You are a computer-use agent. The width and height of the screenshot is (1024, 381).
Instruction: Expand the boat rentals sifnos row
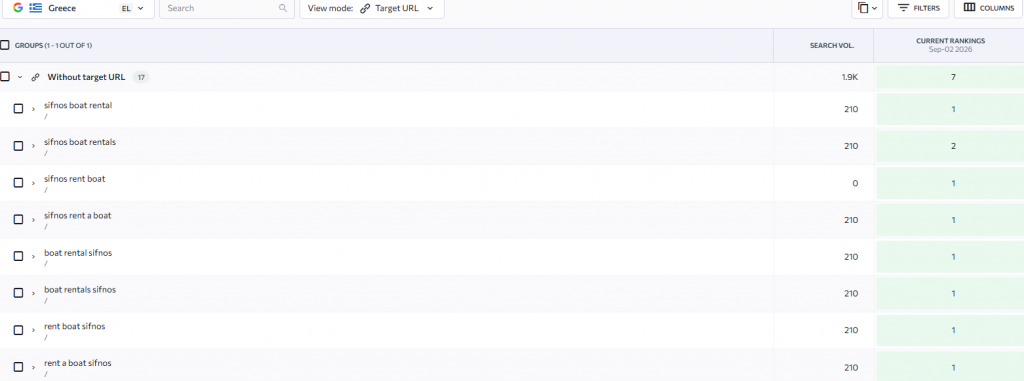33,293
